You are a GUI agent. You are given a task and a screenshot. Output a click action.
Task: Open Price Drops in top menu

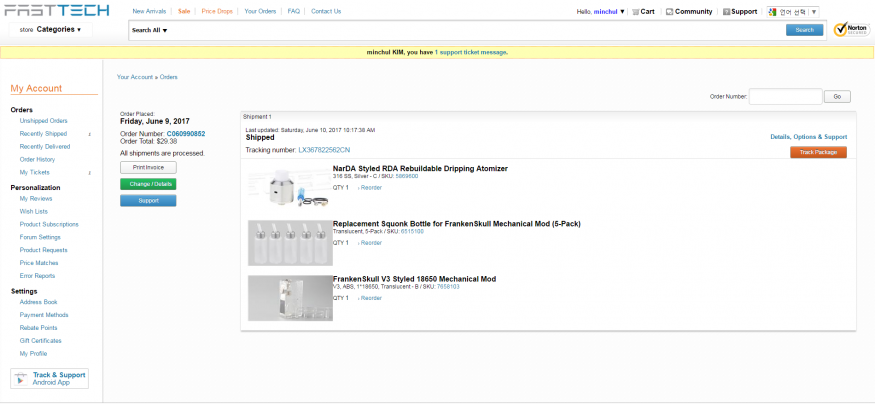click(217, 11)
